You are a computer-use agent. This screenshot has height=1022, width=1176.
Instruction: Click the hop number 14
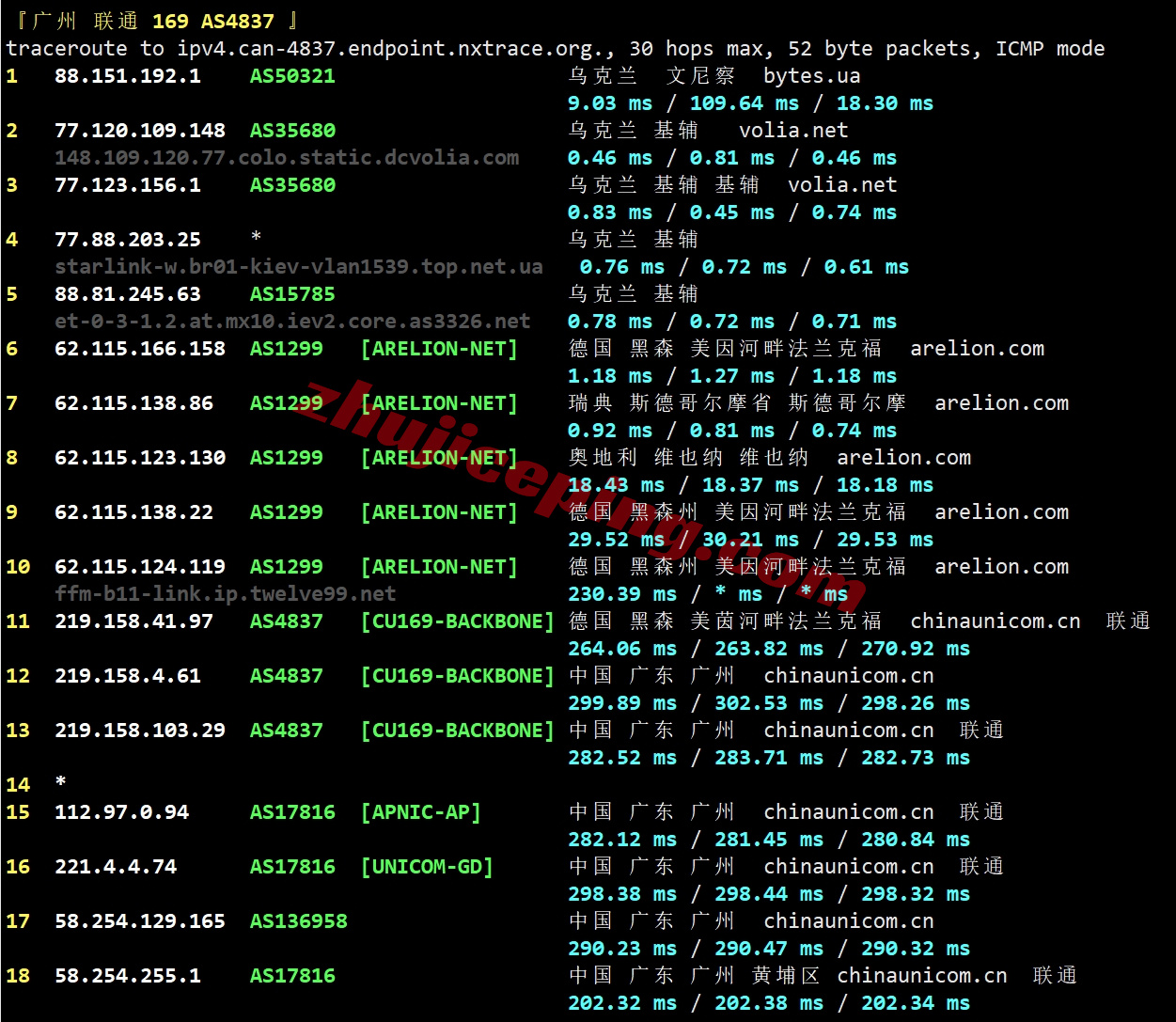point(18,785)
